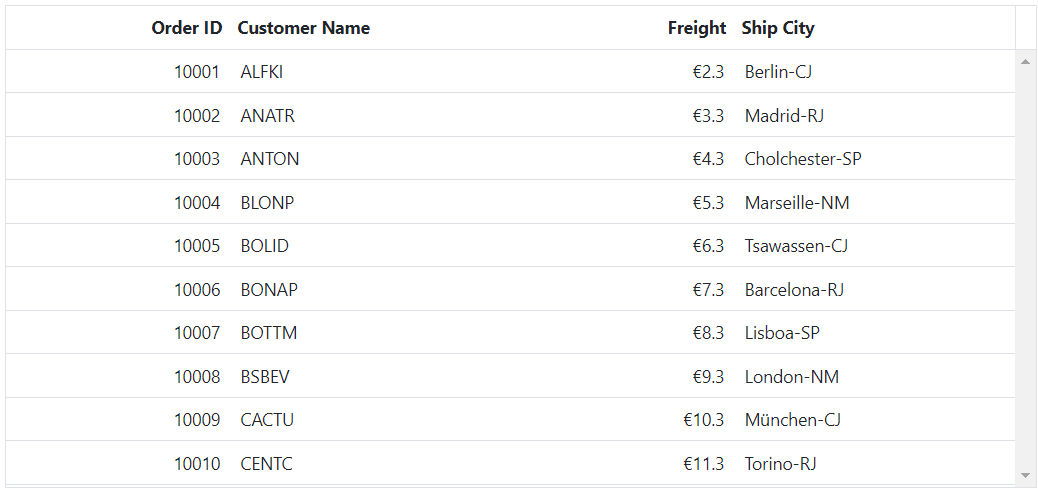Image resolution: width=1038 pixels, height=489 pixels.
Task: Select the ALFKI customer cell
Action: coord(261,71)
